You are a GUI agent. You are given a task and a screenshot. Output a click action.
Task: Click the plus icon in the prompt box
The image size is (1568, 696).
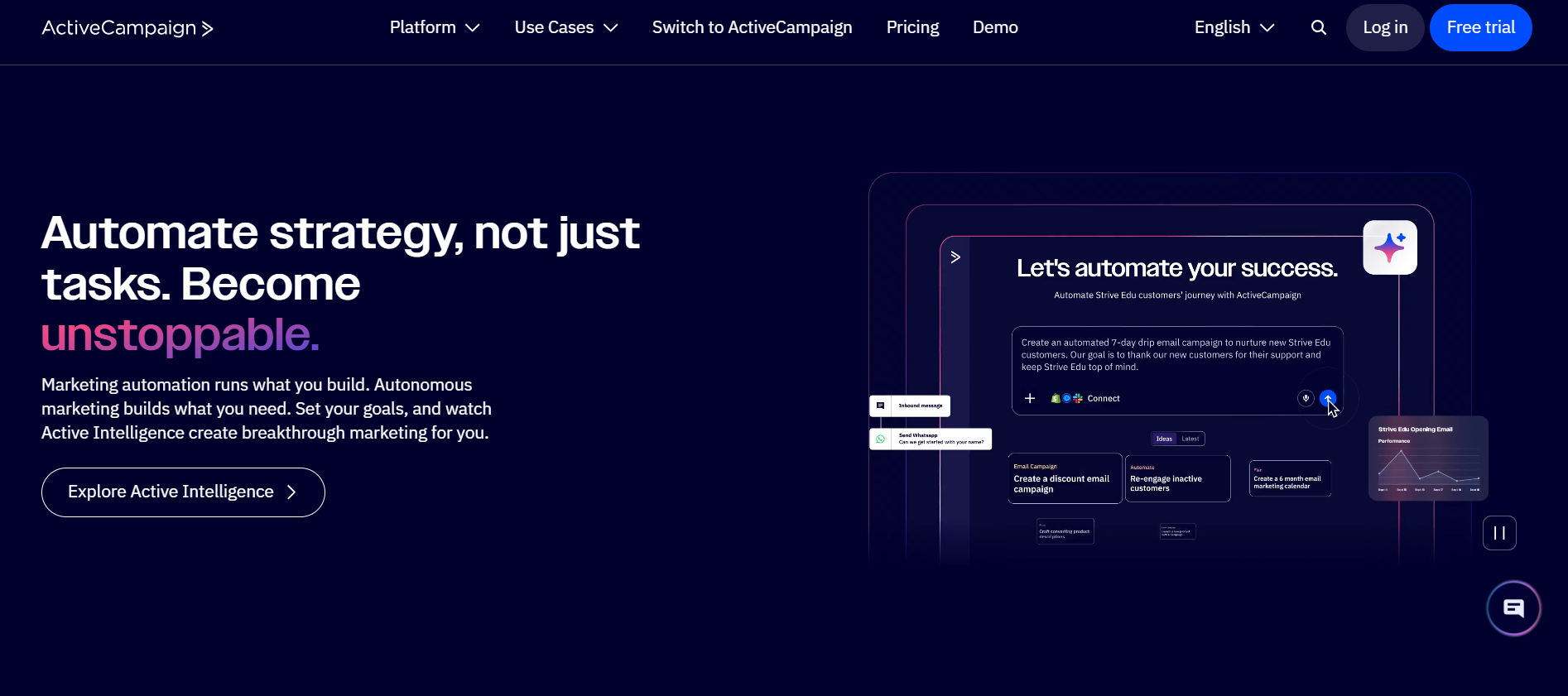point(1030,398)
